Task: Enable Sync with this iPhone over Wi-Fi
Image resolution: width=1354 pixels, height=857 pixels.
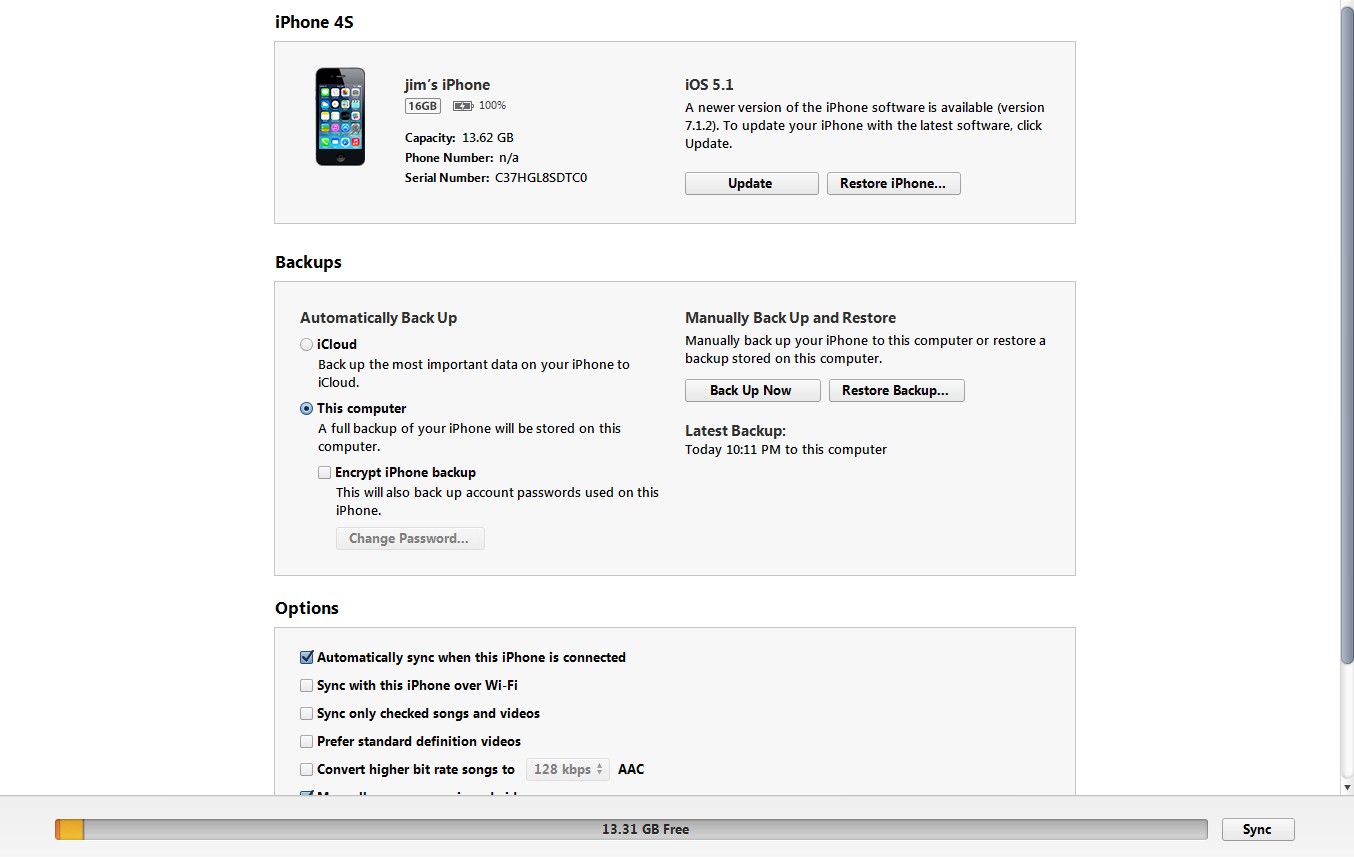Action: pyautogui.click(x=307, y=685)
